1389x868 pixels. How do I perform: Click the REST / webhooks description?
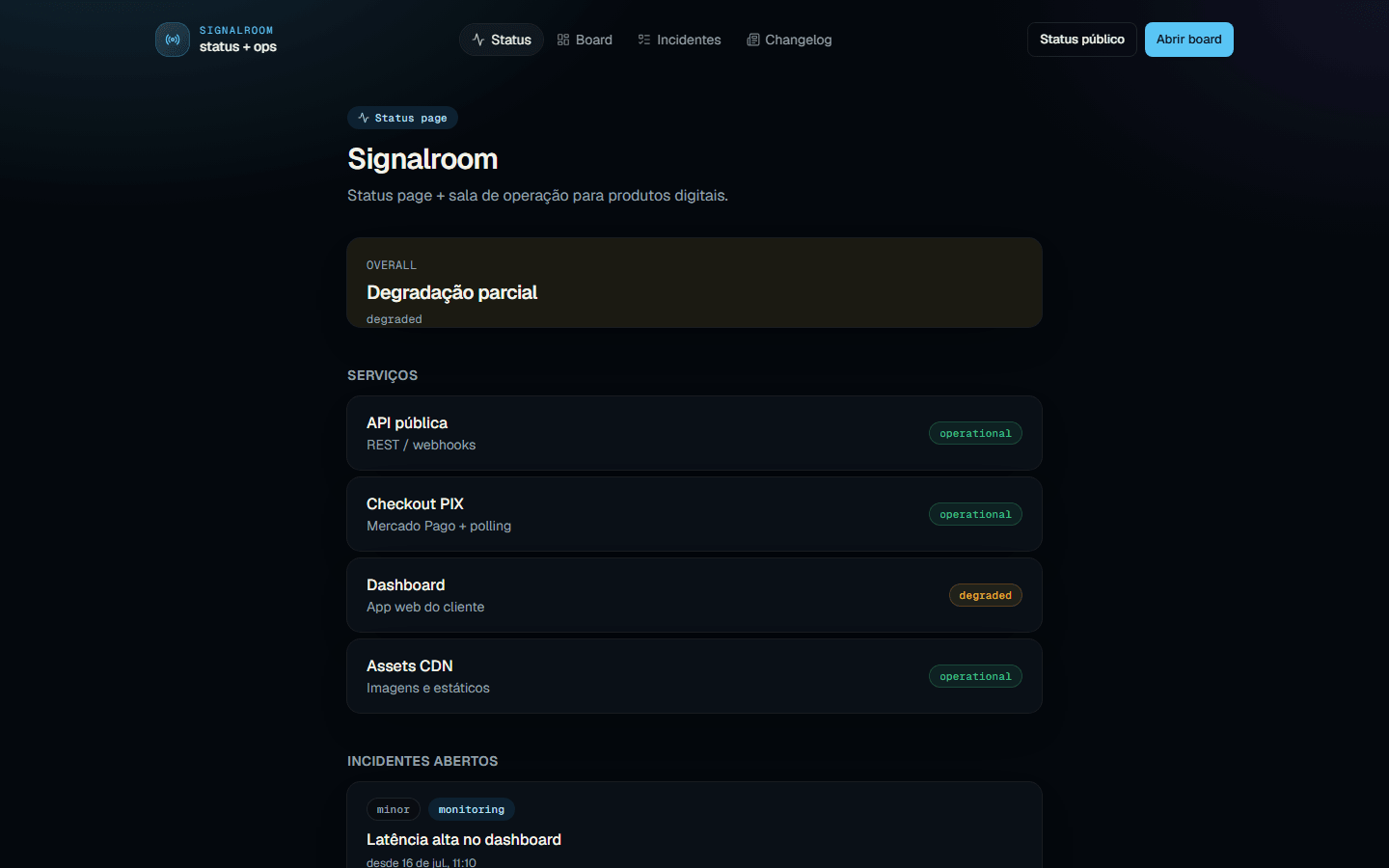coord(421,445)
